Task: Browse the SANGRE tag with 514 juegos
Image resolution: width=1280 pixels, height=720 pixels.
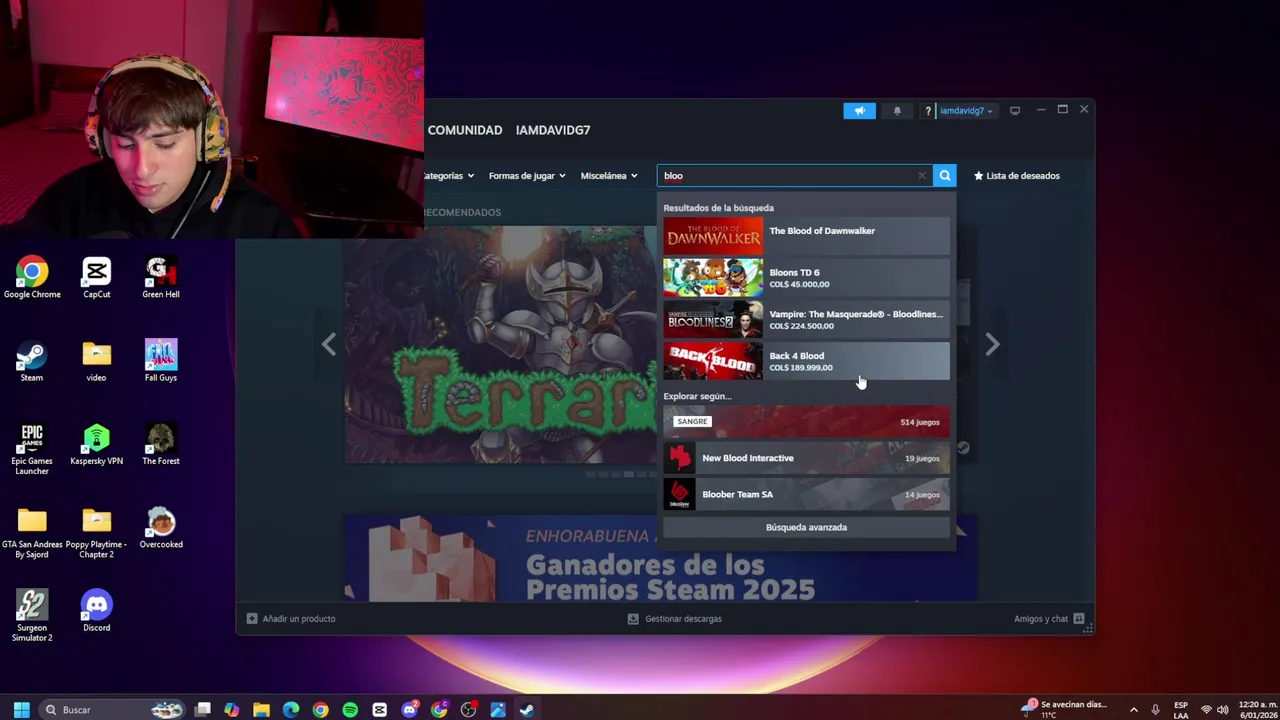Action: 806,422
